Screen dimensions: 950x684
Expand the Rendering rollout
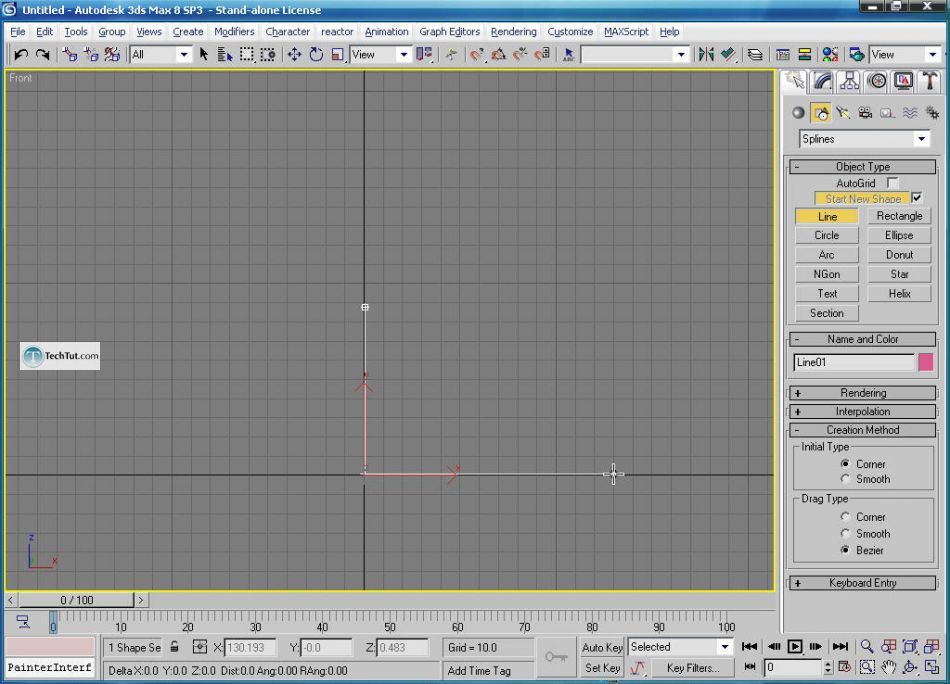[x=863, y=393]
